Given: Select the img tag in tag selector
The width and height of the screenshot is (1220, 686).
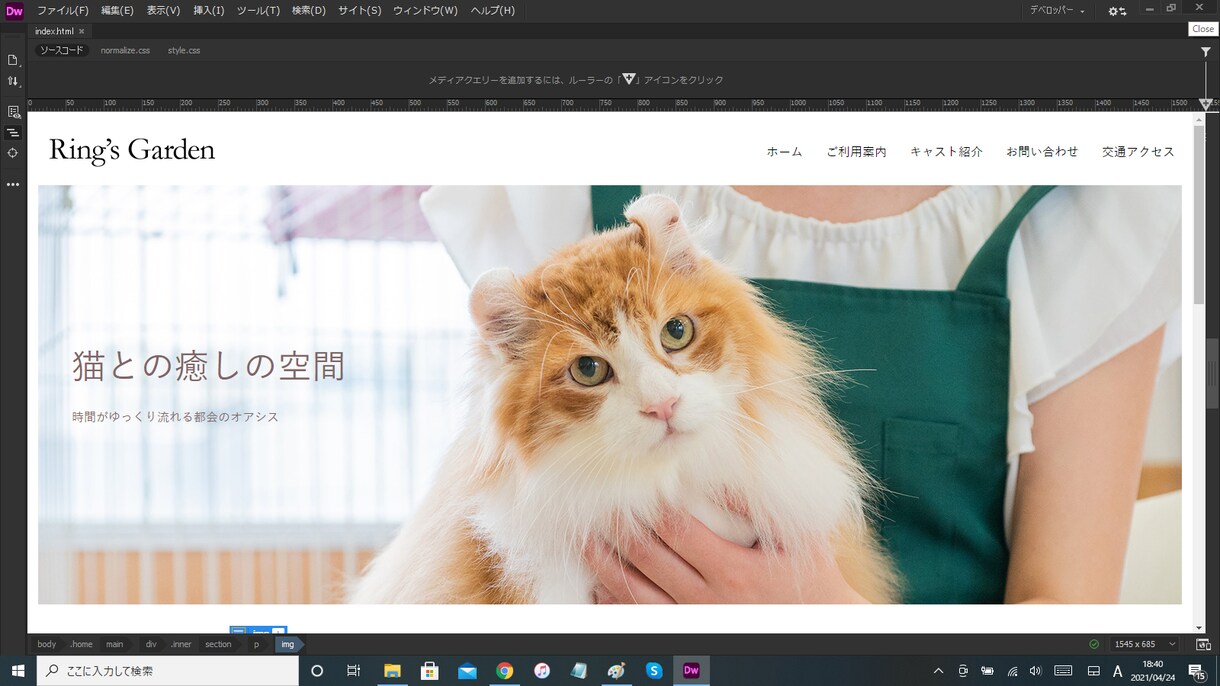Looking at the screenshot, I should (288, 645).
